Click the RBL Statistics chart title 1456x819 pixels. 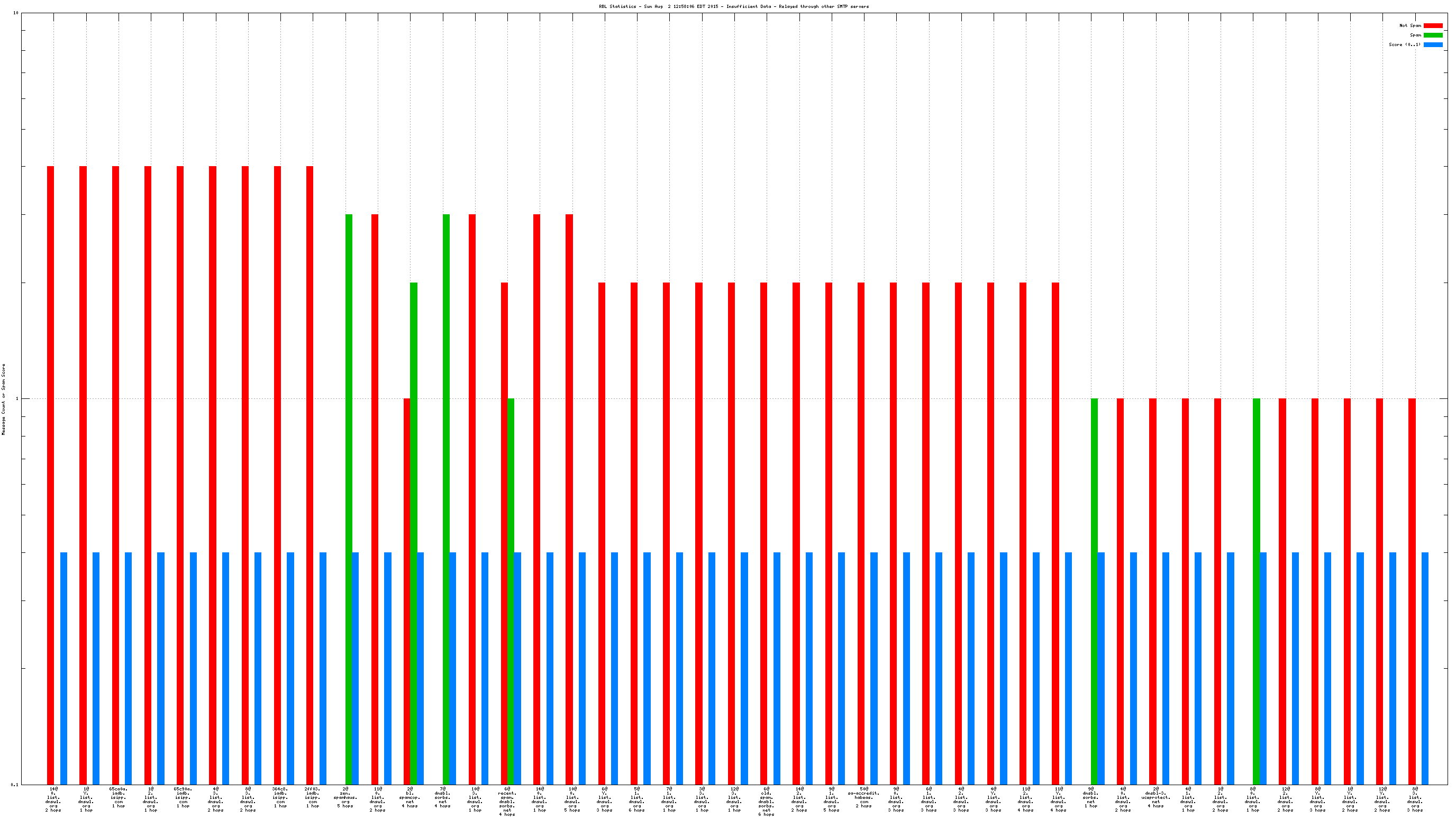(734, 6)
